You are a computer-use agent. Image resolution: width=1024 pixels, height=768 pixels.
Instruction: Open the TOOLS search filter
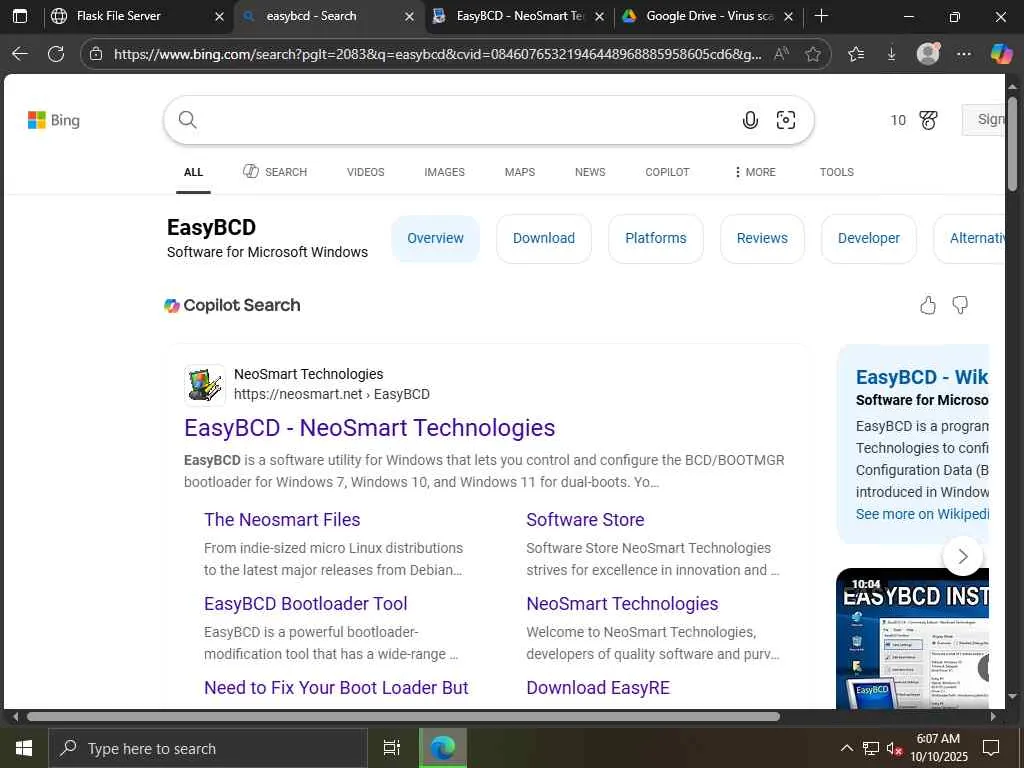(x=837, y=172)
